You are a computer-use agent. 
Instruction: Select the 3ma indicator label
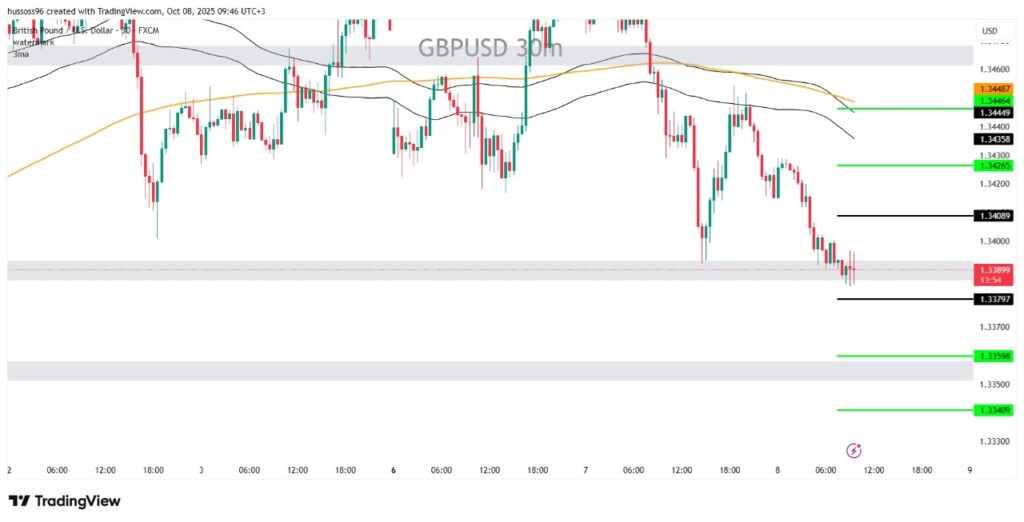pos(20,54)
